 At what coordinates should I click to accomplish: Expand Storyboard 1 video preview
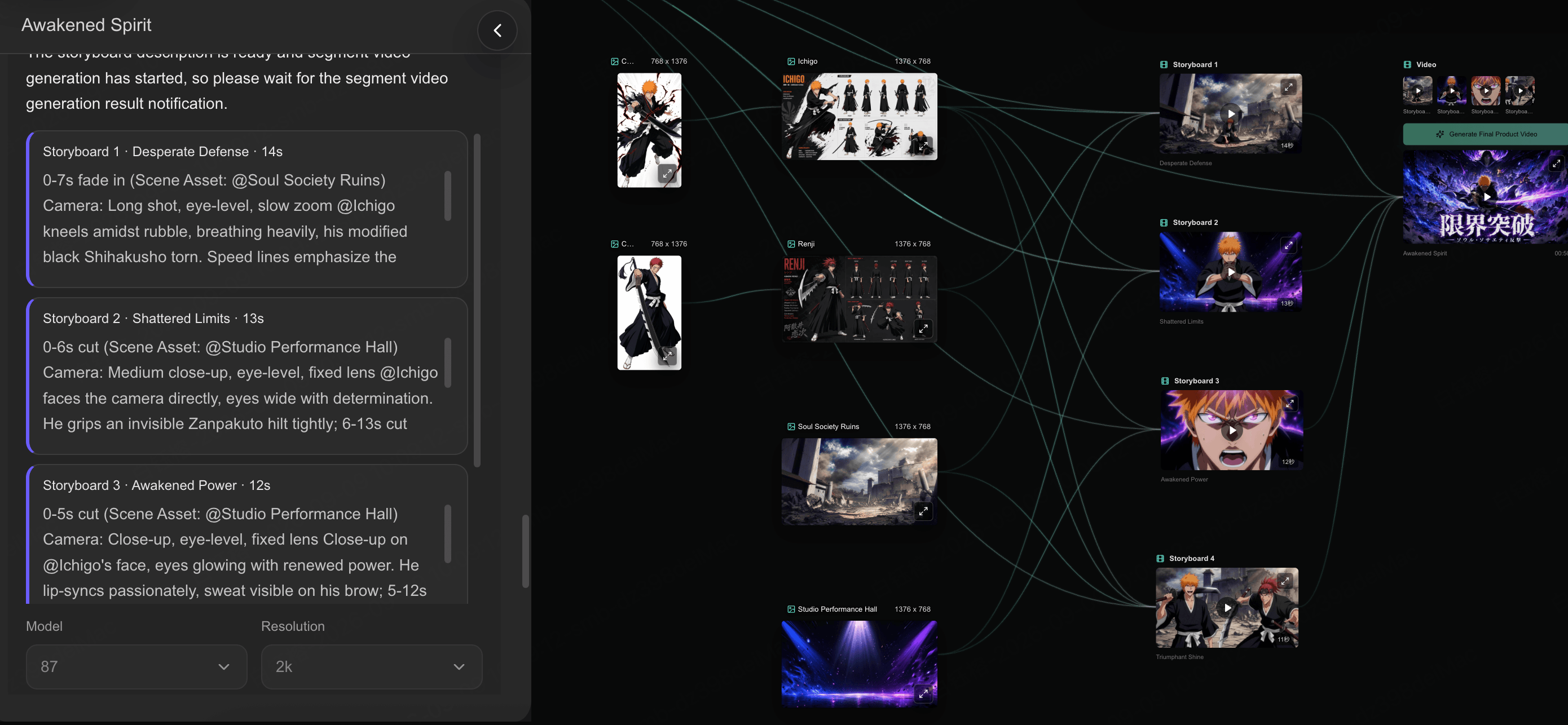(x=1289, y=87)
